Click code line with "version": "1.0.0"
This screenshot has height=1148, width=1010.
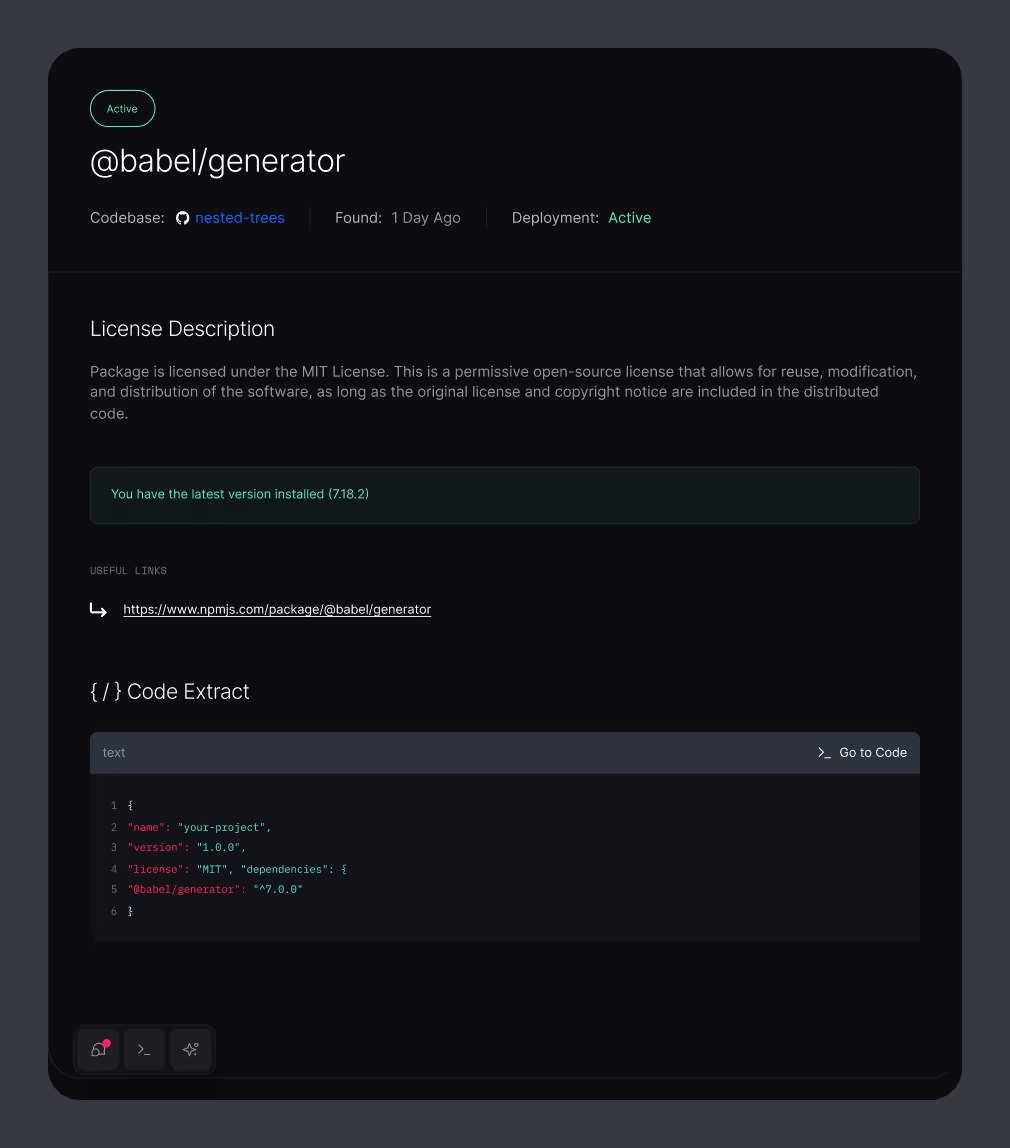[x=187, y=847]
